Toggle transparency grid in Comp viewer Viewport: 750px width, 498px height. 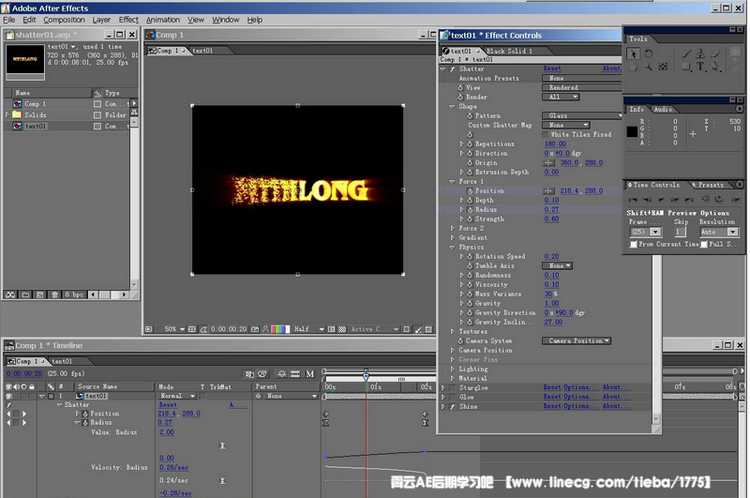[x=342, y=329]
